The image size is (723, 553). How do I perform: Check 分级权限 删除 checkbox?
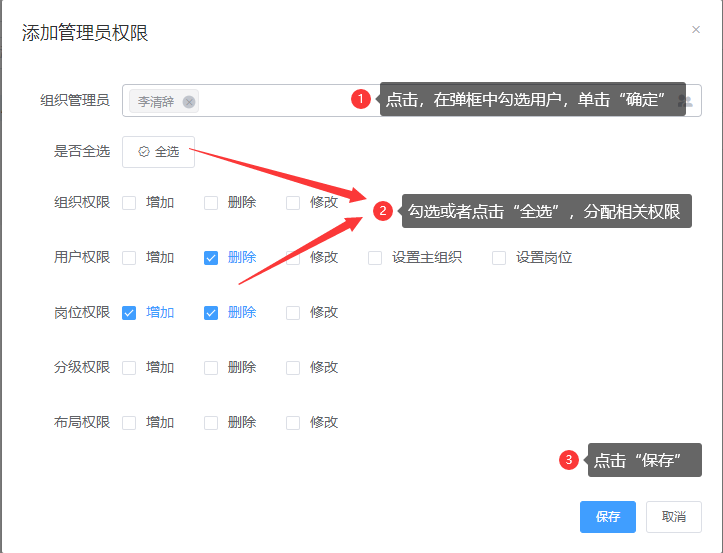(211, 368)
